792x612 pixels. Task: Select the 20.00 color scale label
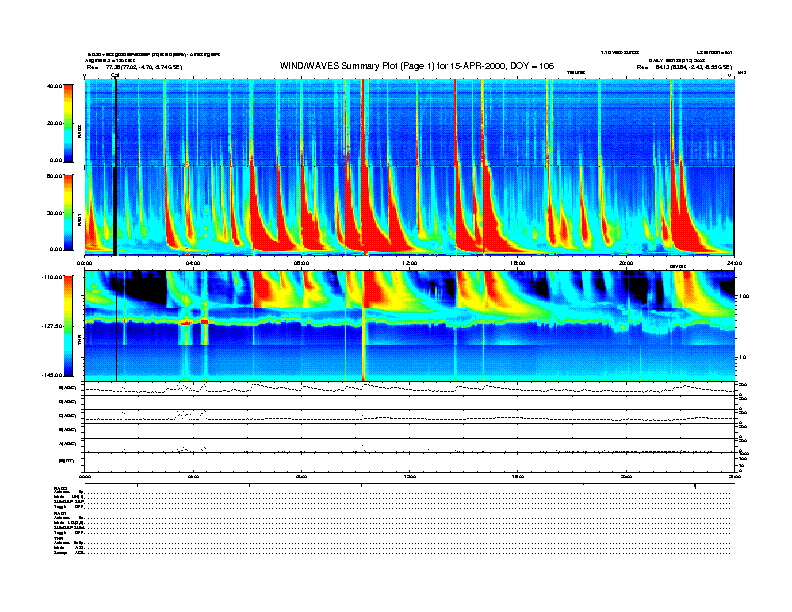[x=54, y=123]
